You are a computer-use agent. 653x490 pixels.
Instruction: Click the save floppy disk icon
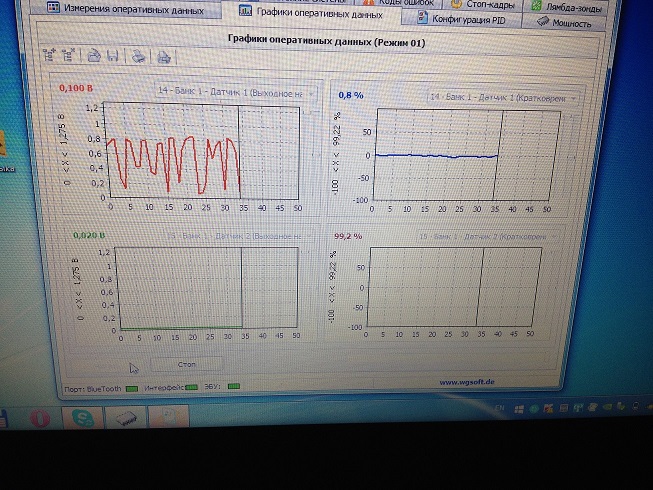click(110, 57)
